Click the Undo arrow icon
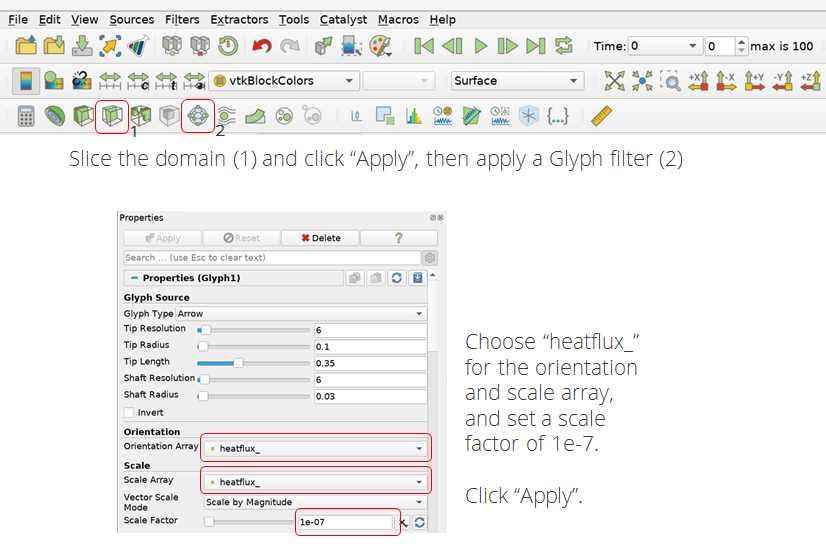826x553 pixels. click(262, 46)
